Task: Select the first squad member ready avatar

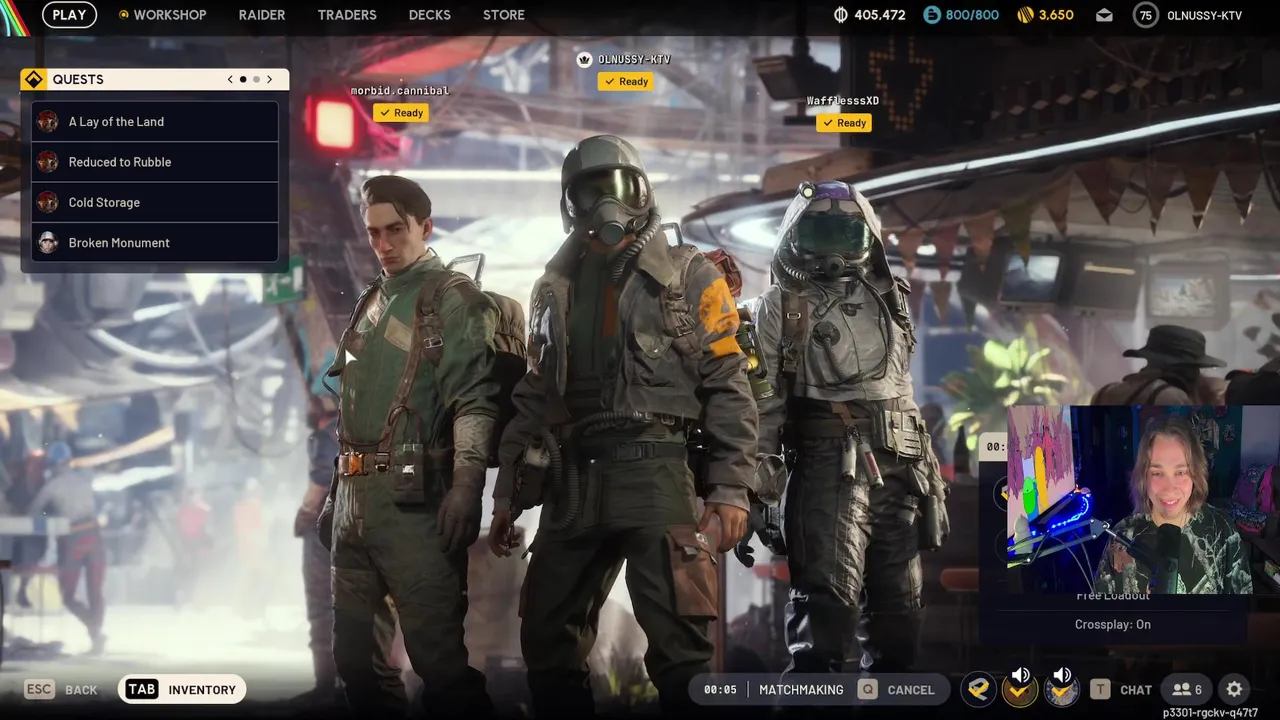Action: [979, 689]
